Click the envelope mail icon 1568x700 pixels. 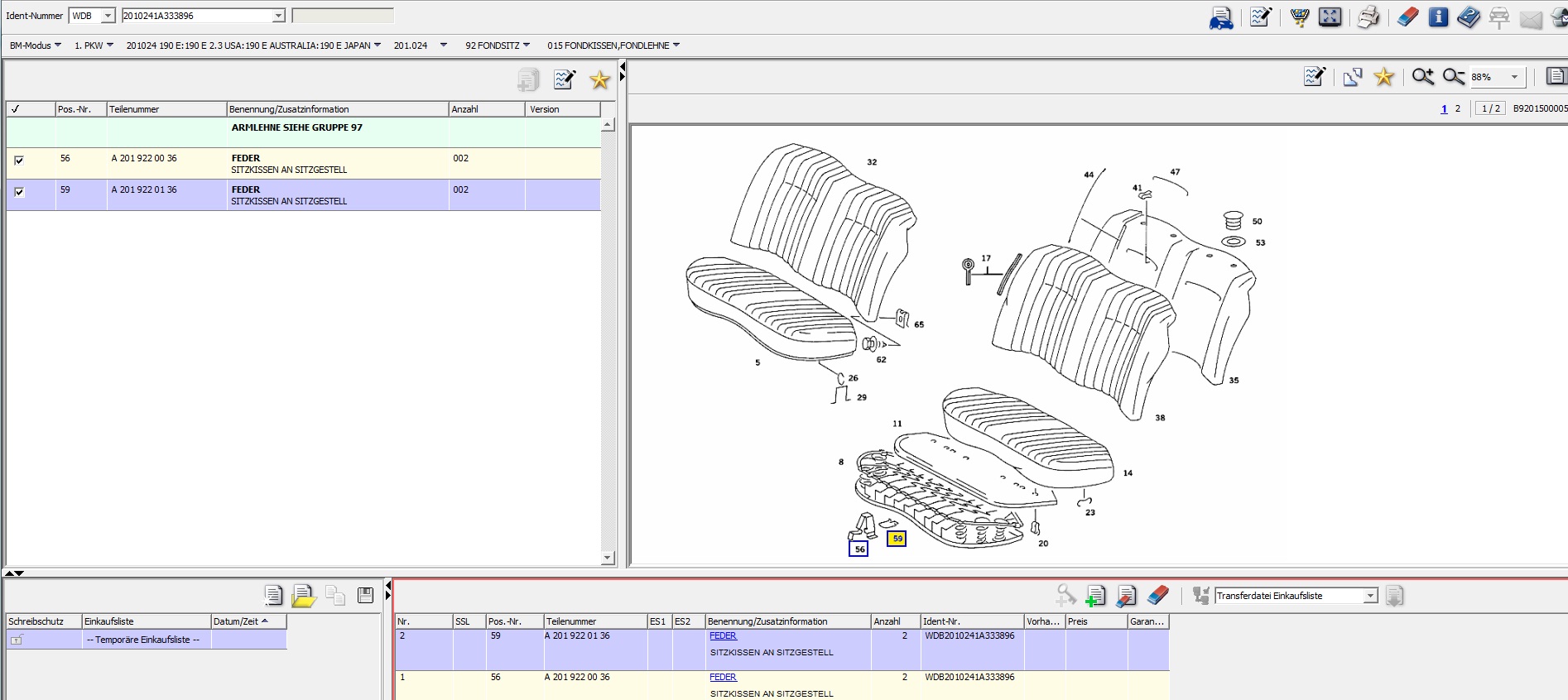click(1531, 19)
